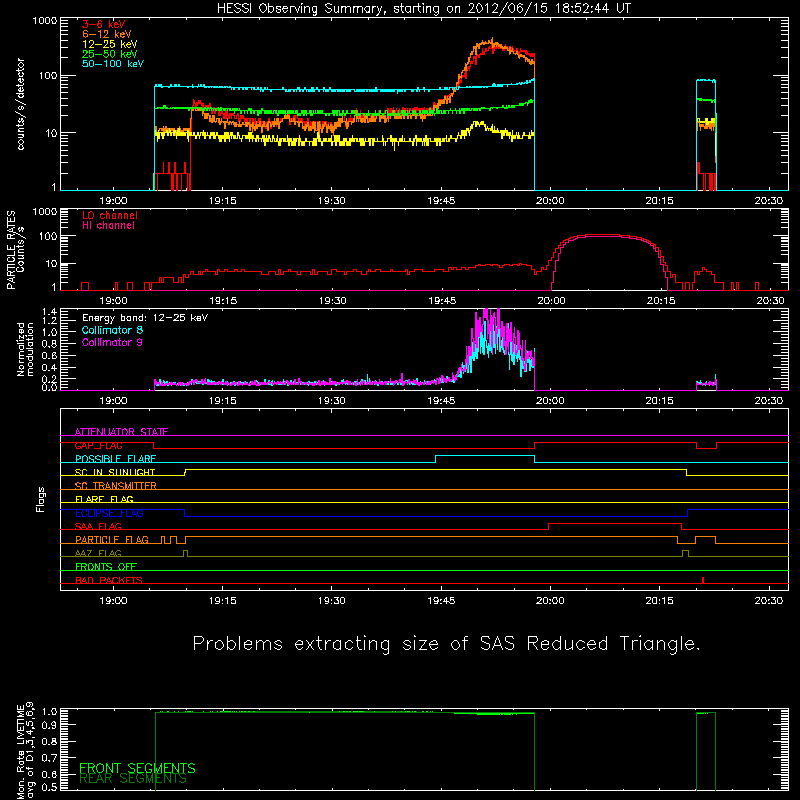Viewport: 800px width, 800px height.
Task: Click the SAA_FLAG label
Action: click(x=98, y=526)
